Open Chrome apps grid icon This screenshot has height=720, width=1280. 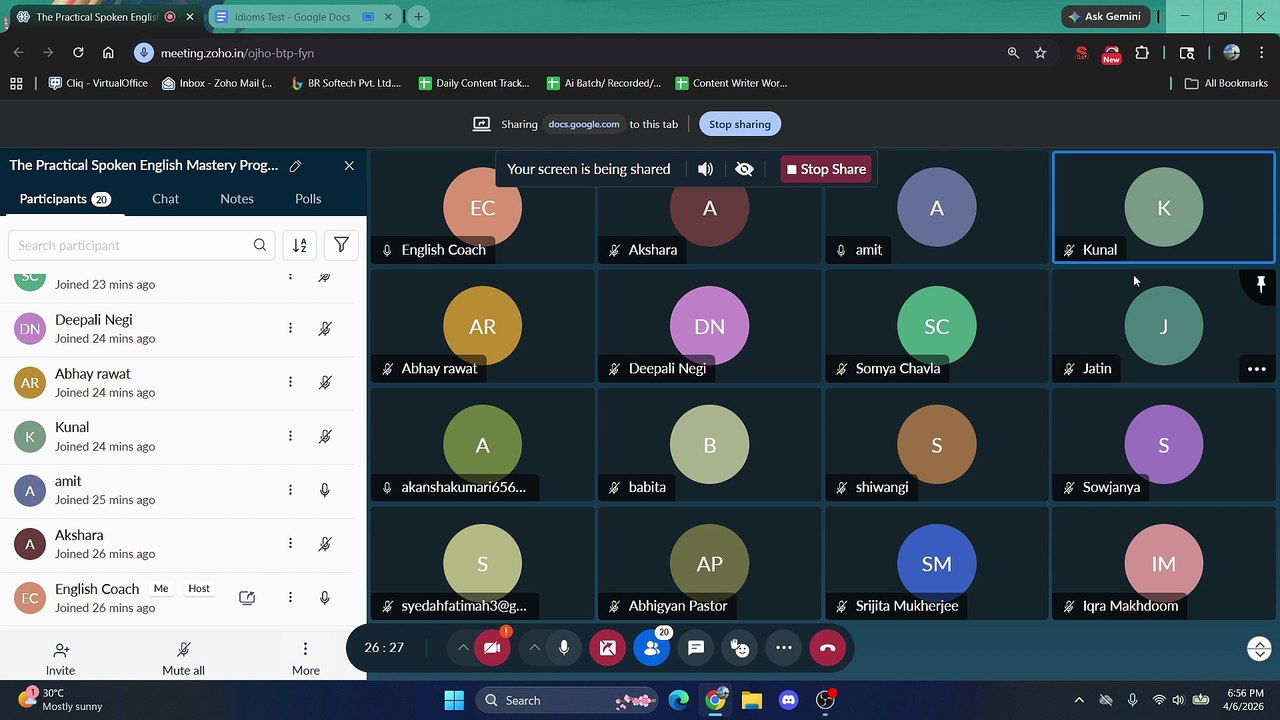16,83
